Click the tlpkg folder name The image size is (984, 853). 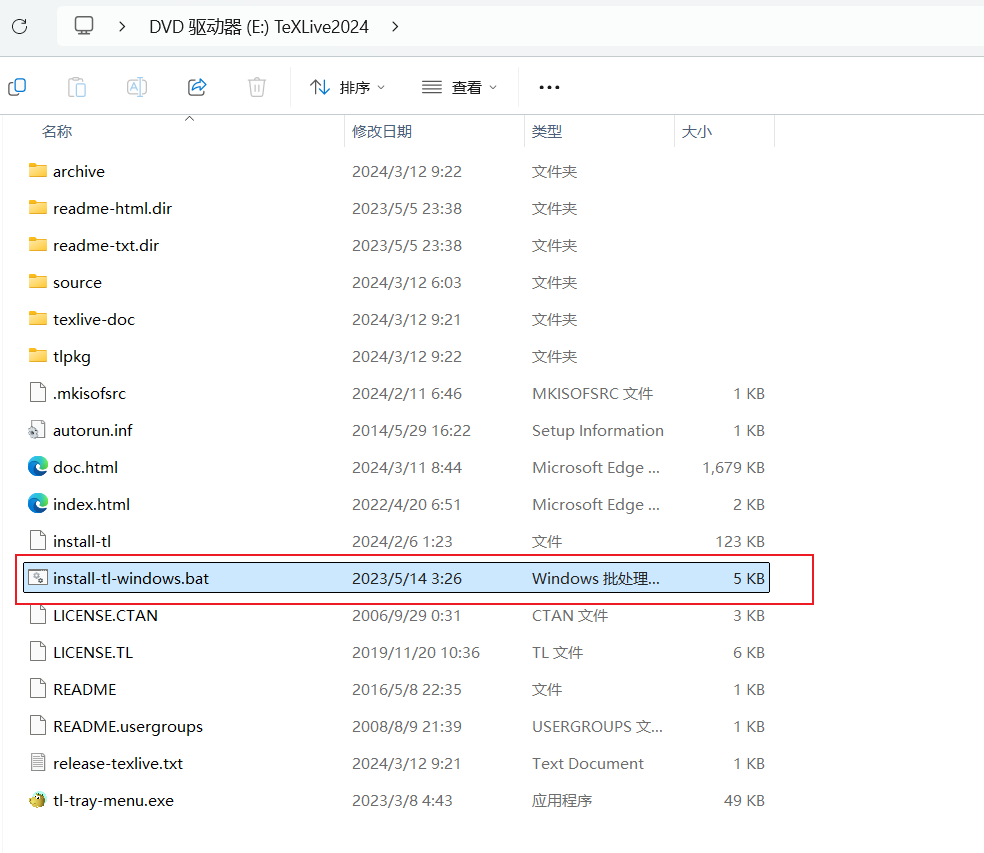coord(72,357)
